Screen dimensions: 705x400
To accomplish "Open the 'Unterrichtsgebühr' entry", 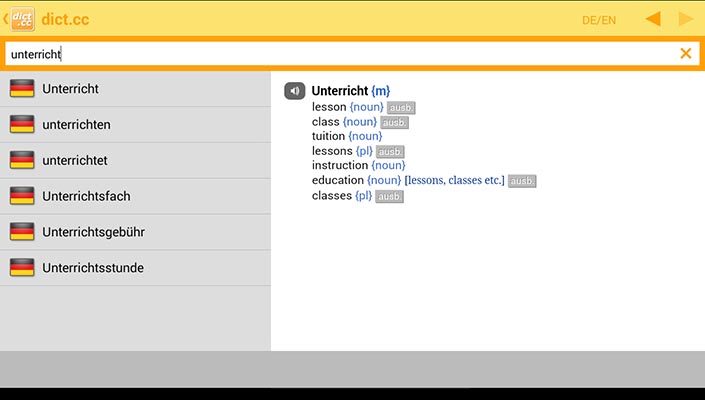I will (x=94, y=232).
